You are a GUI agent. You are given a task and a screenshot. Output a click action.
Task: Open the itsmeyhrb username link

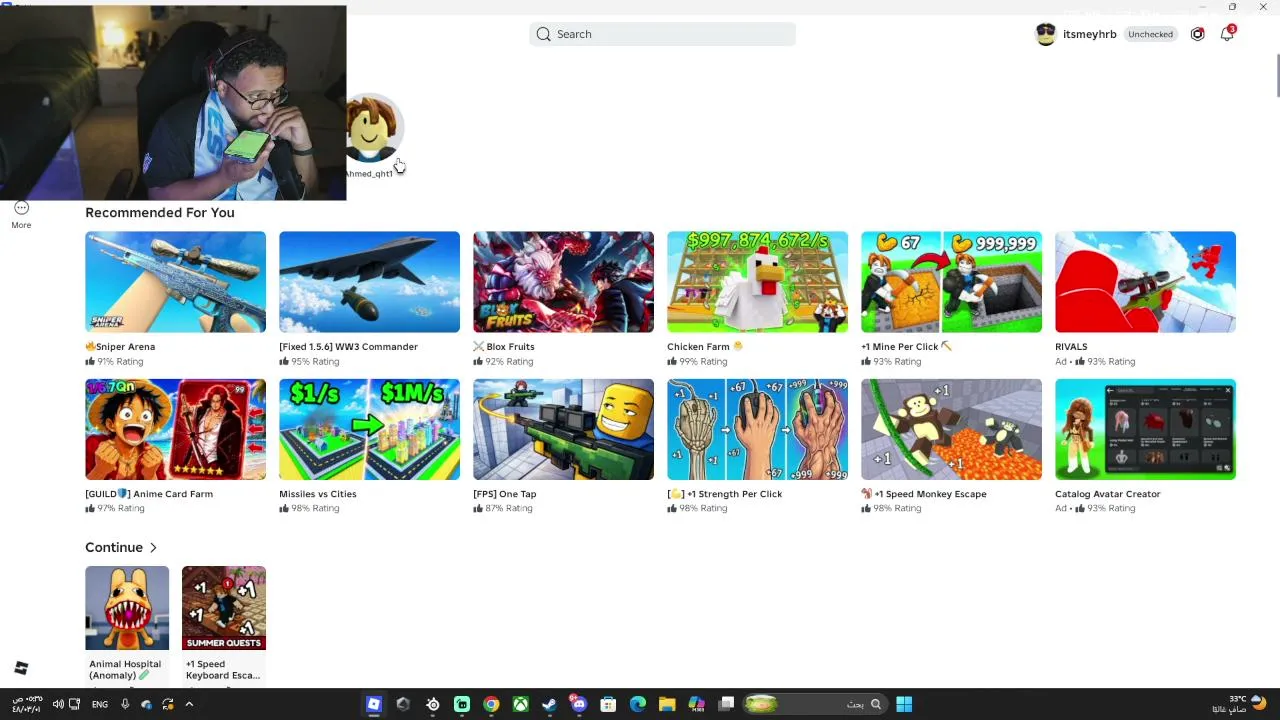1089,34
